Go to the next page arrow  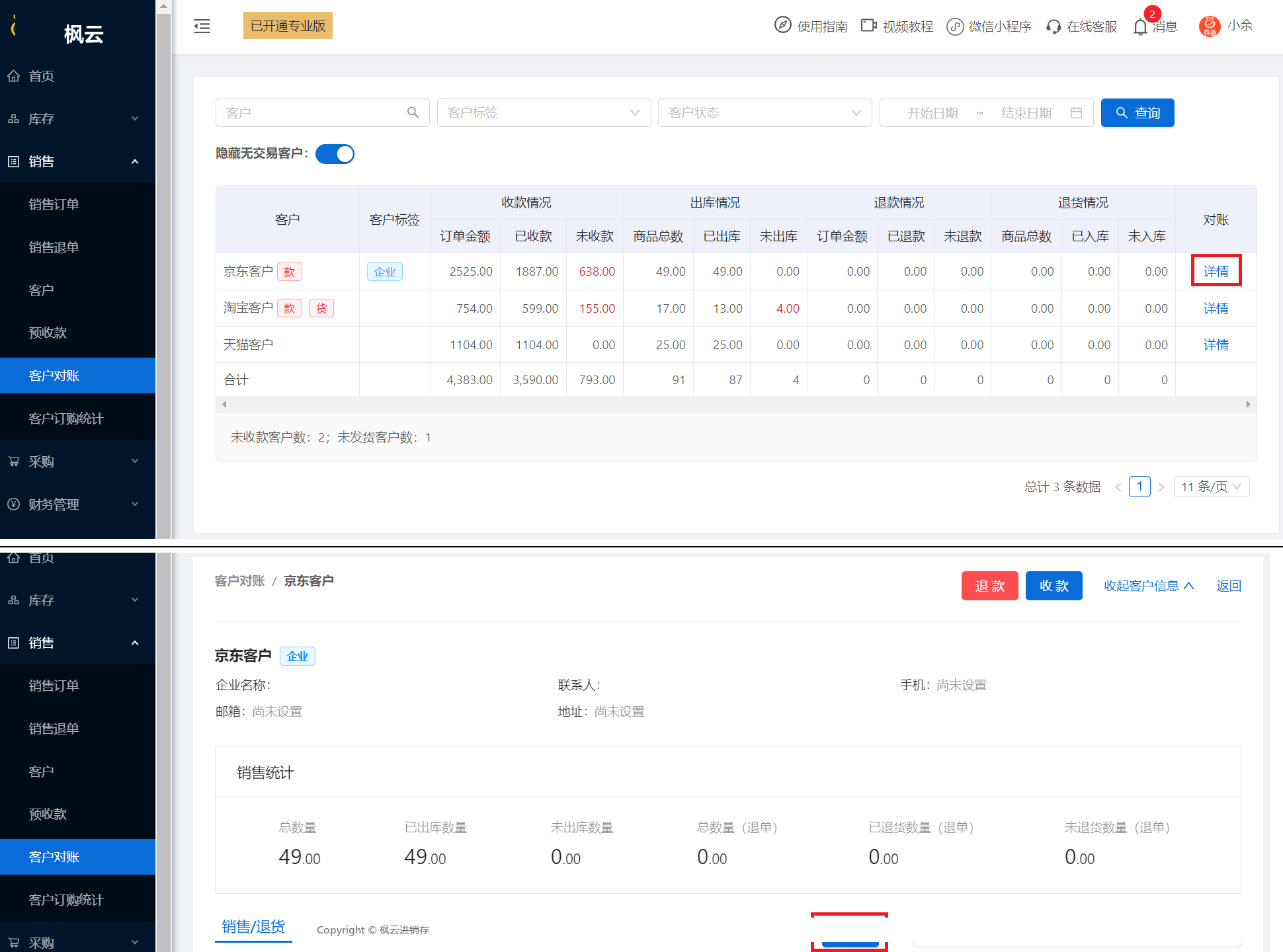[1161, 487]
